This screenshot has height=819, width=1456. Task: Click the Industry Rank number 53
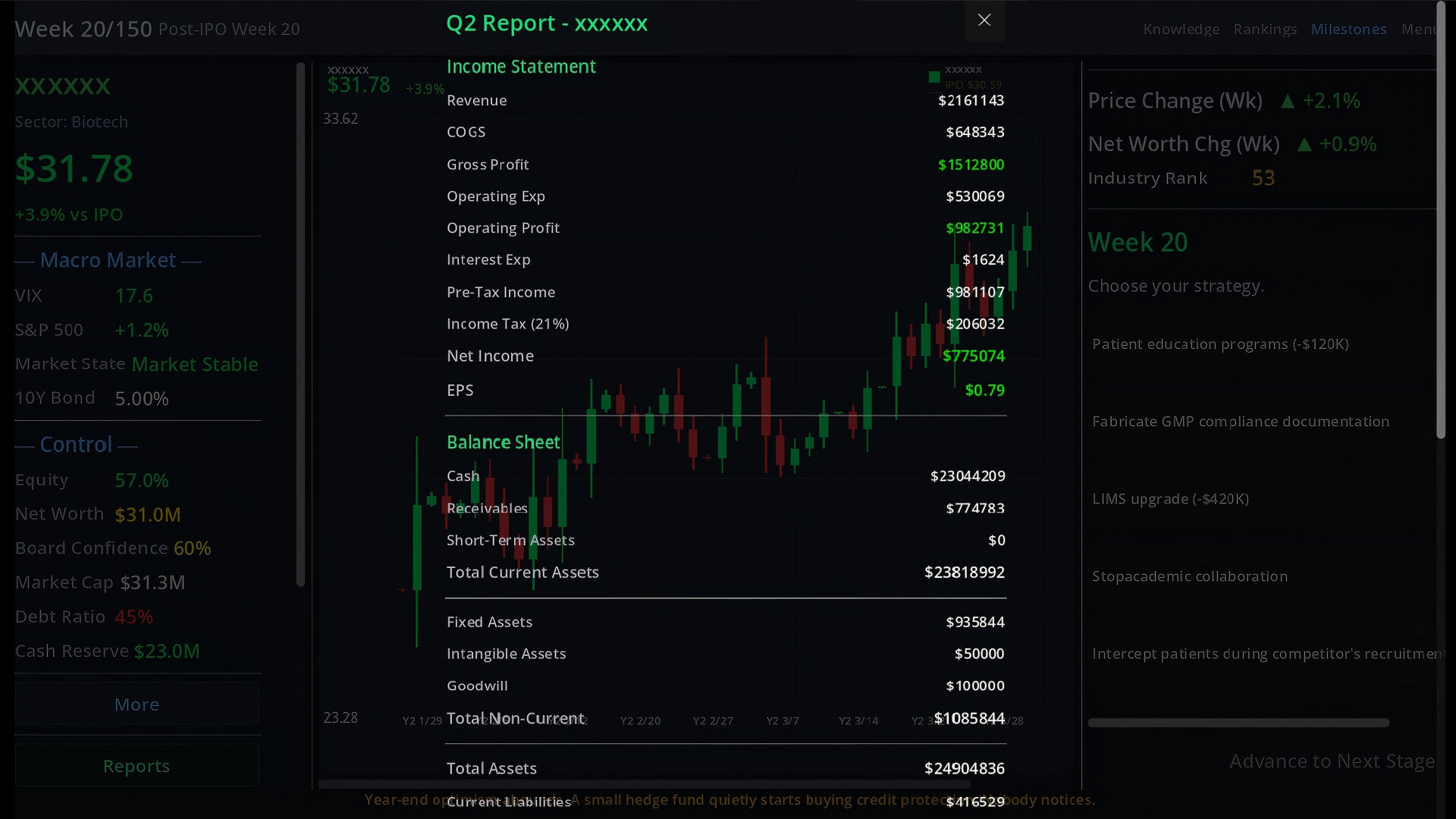click(1263, 178)
